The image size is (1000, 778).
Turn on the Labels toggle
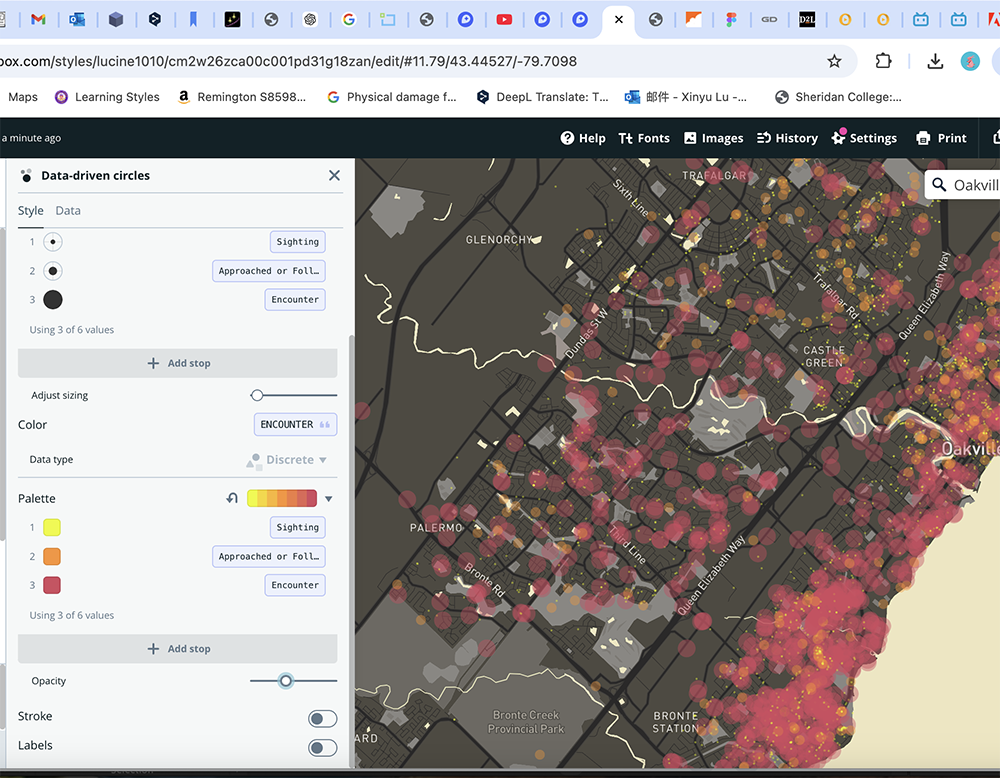322,747
